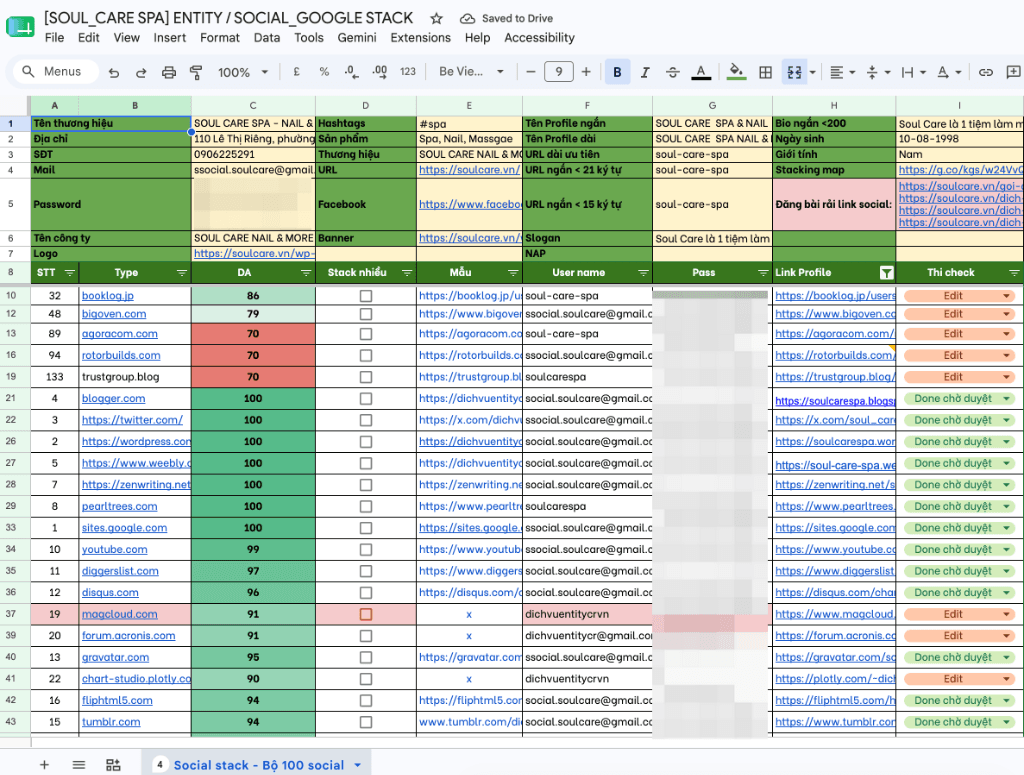This screenshot has width=1024, height=775.
Task: Format as percent
Action: pos(324,72)
